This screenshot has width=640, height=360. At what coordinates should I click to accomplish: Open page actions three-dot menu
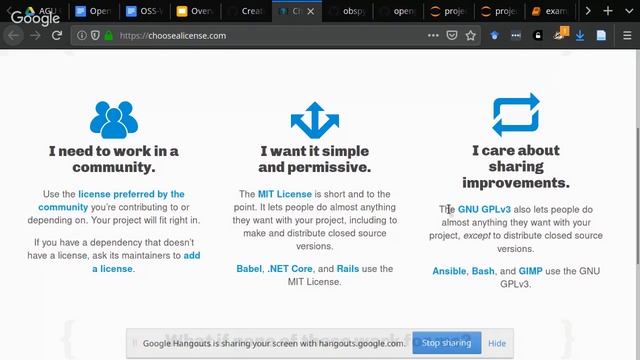433,36
